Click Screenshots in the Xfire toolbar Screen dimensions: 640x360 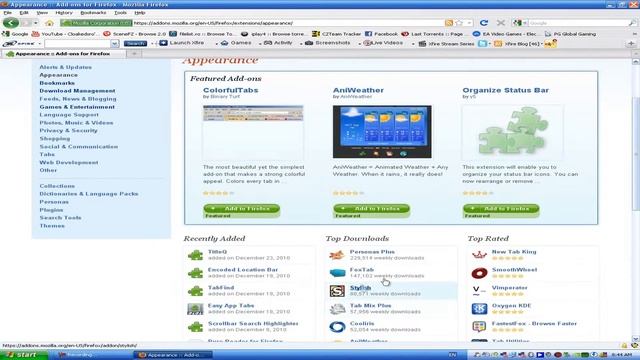[x=328, y=43]
